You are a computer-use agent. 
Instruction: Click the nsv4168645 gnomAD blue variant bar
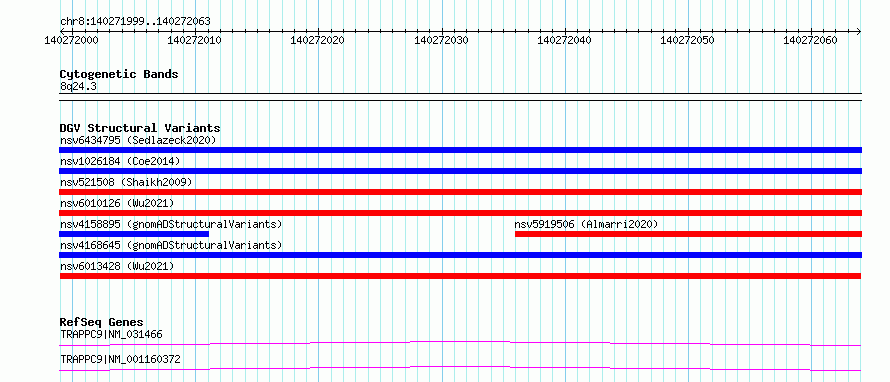(460, 255)
